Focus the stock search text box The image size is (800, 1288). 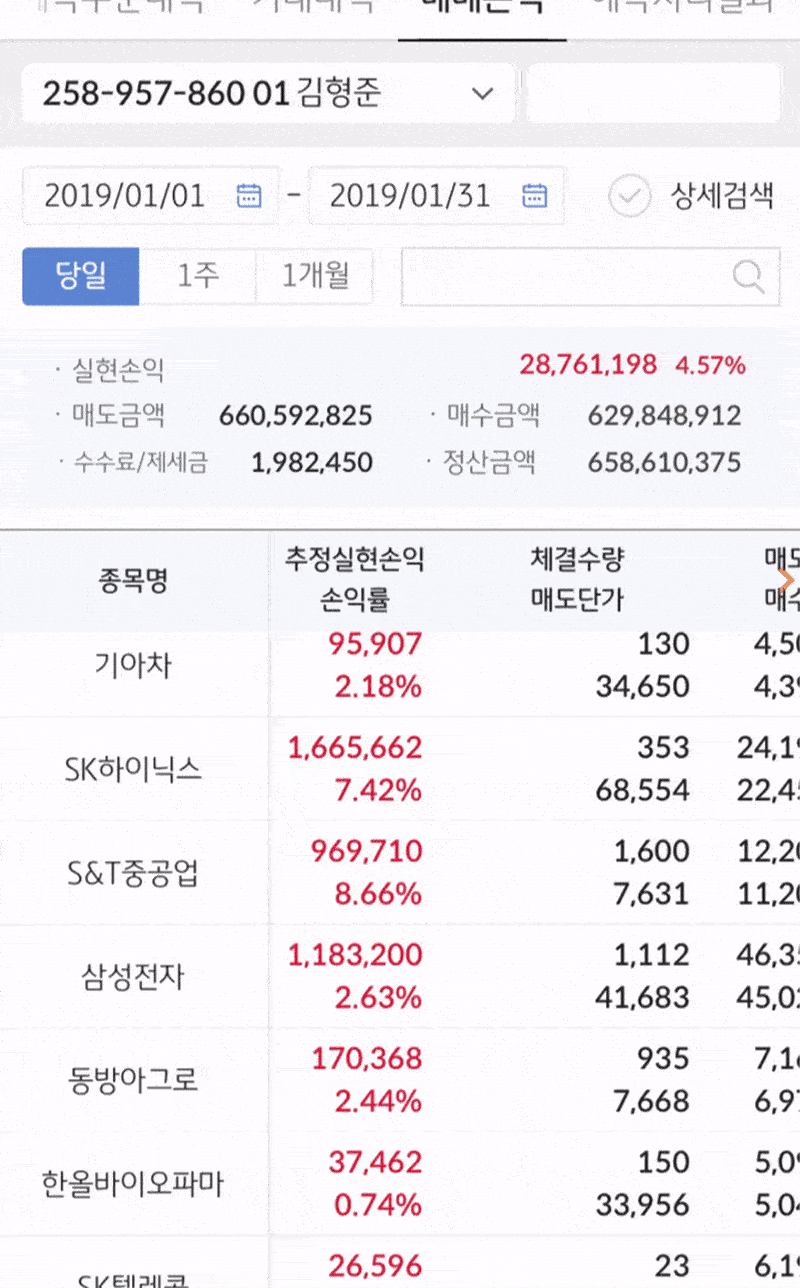565,277
